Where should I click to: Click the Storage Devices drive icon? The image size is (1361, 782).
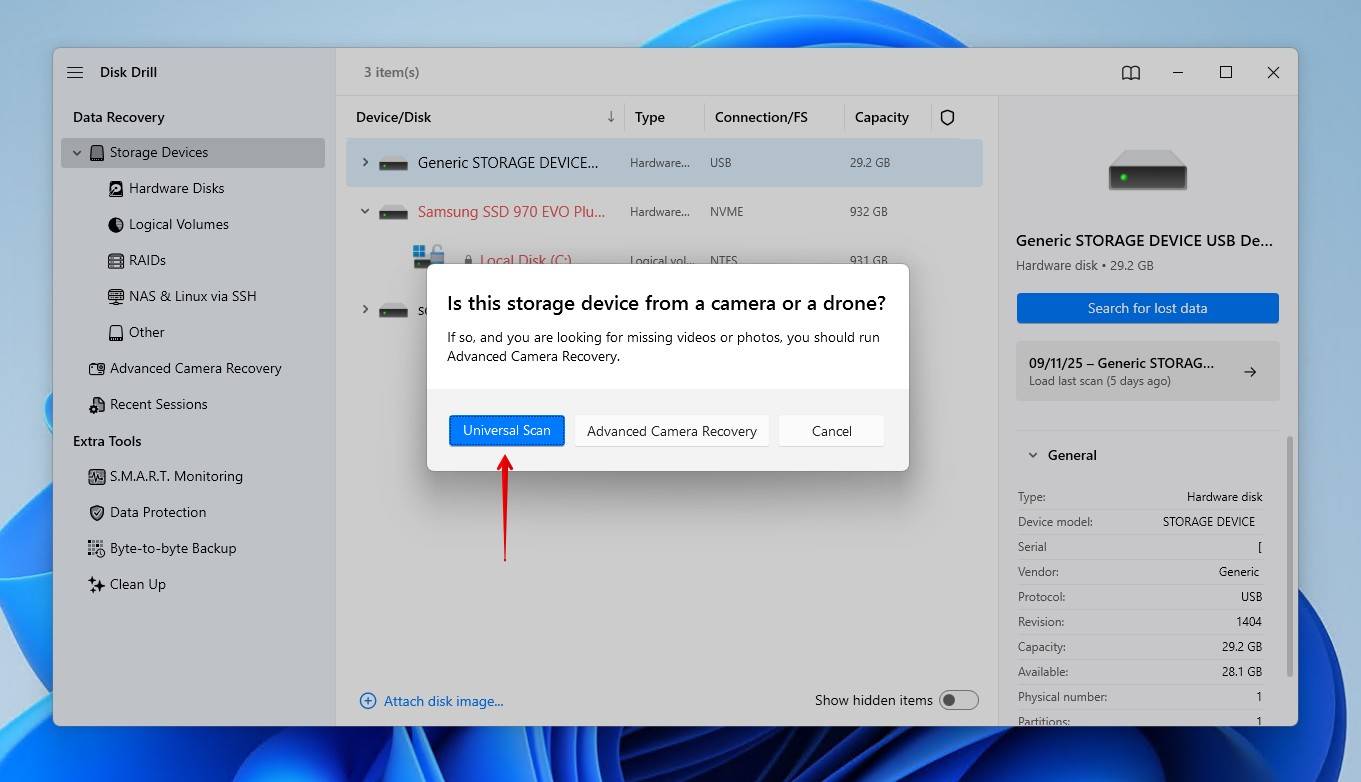coord(97,153)
